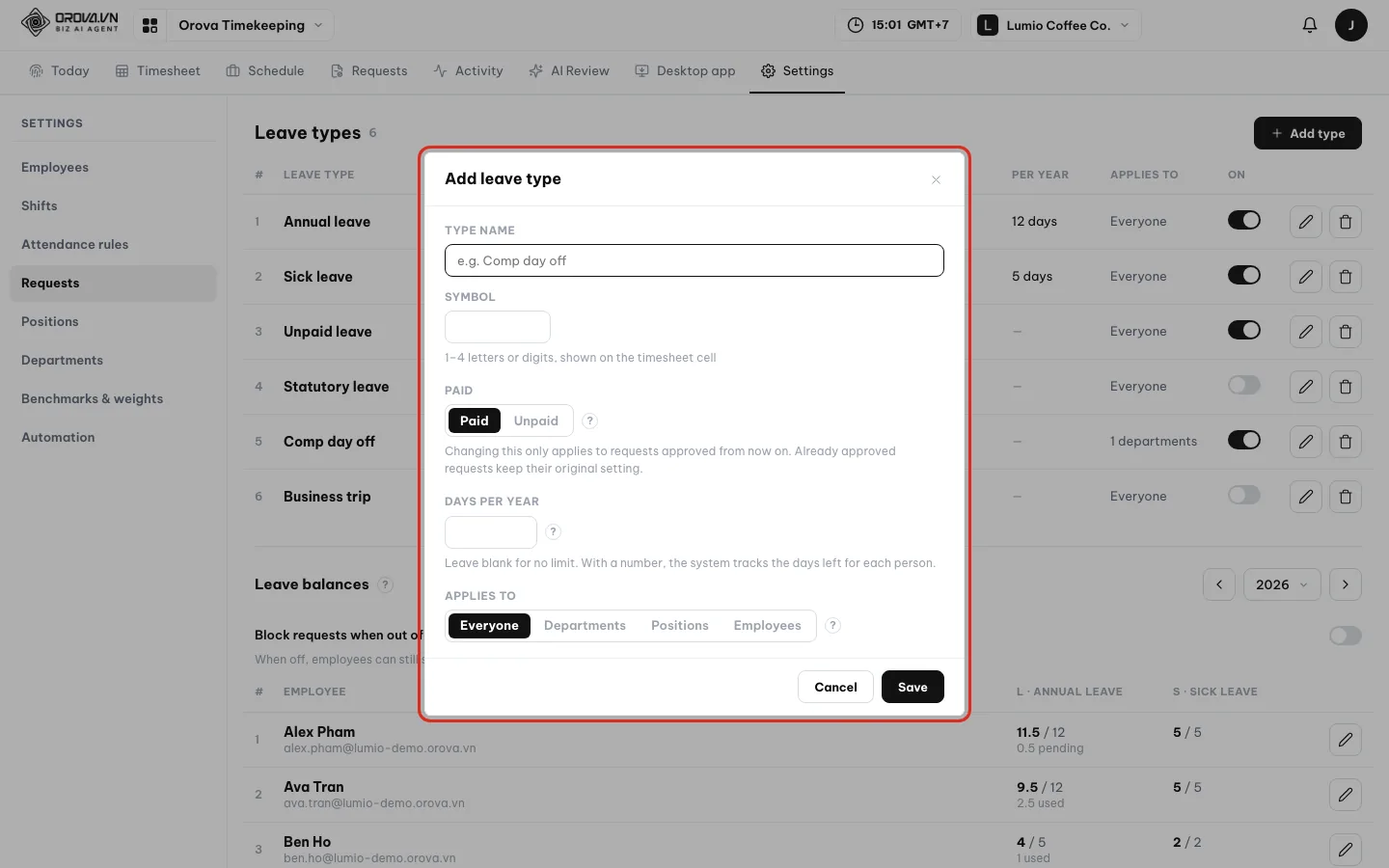Delete the Statutory leave type
Viewport: 1389px width, 868px height.
[1345, 387]
